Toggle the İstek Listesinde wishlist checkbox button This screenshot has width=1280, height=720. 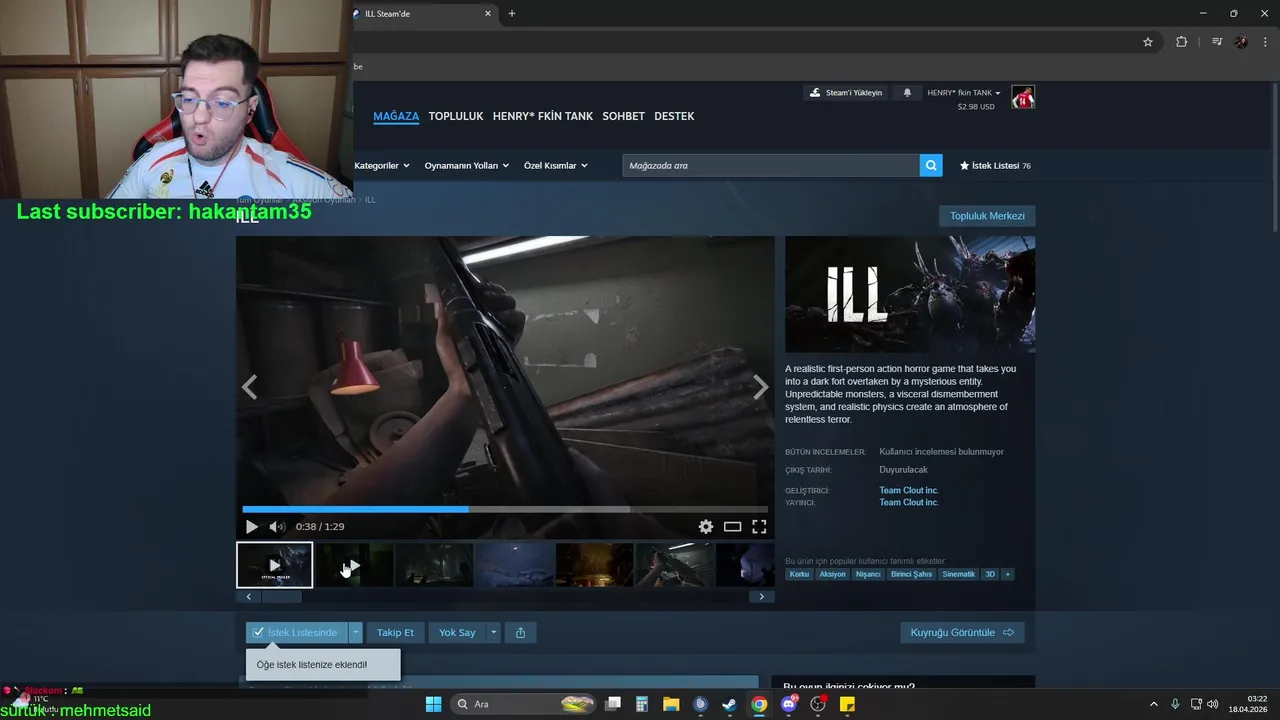(x=297, y=633)
